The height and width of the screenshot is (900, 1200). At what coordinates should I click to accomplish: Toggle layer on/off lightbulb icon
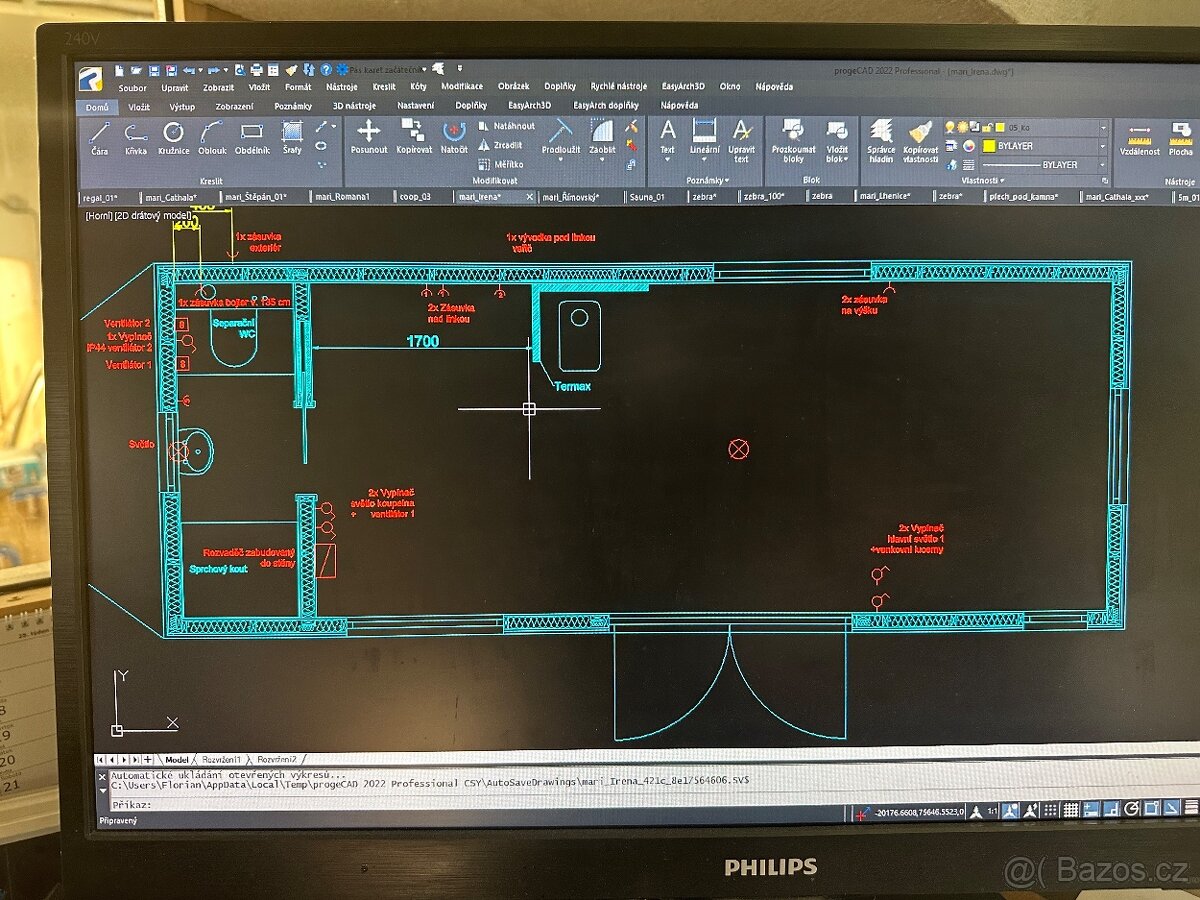[948, 127]
